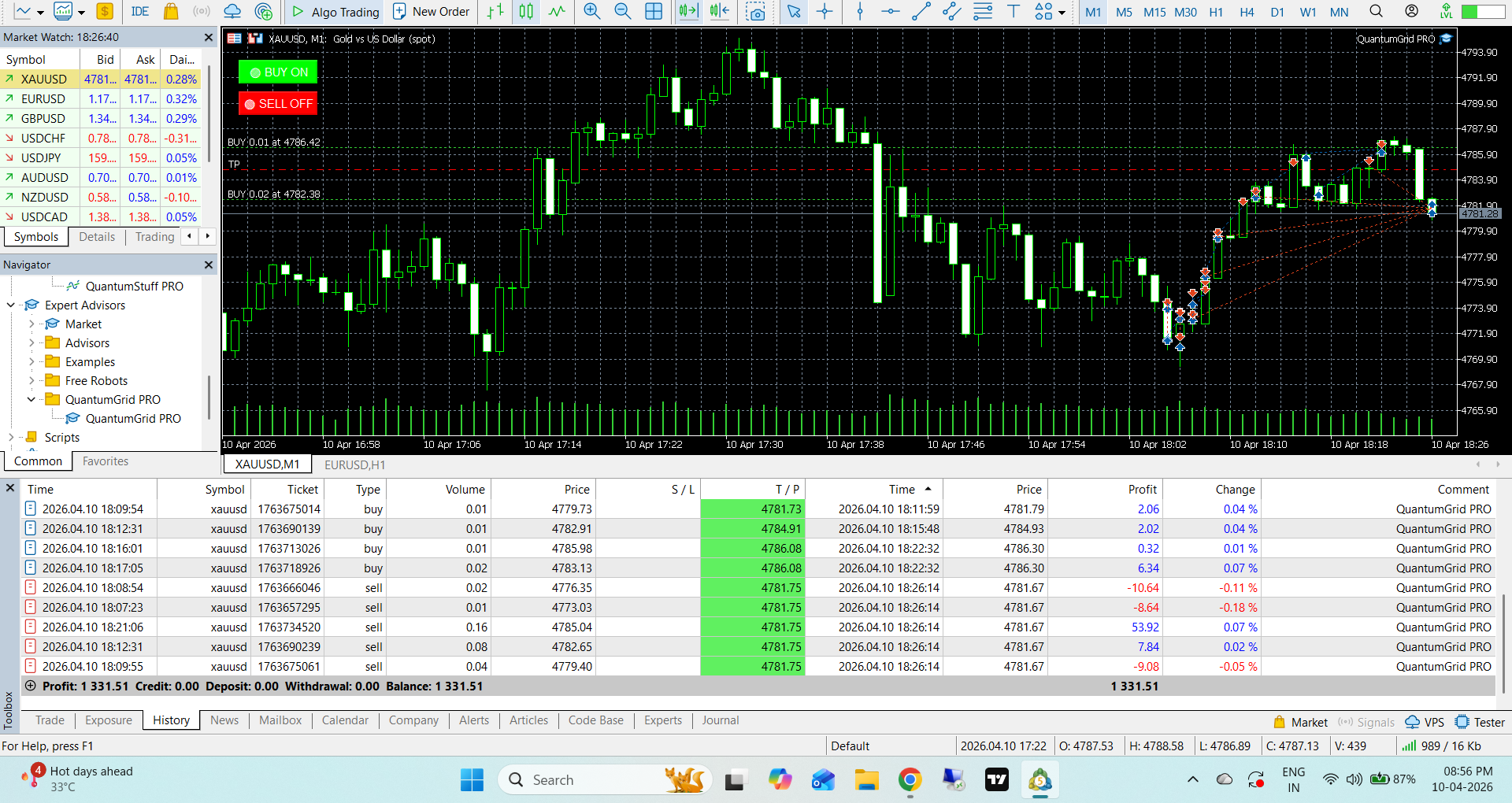Switch chart to line chart style
The image size is (1512, 803).
pyautogui.click(x=557, y=11)
